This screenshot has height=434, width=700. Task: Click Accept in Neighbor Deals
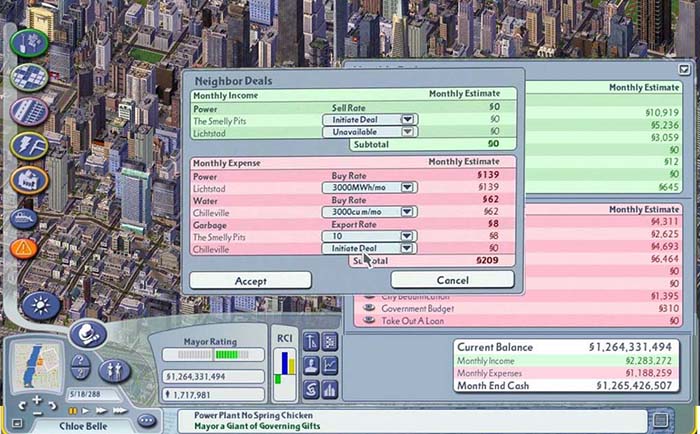click(x=251, y=281)
